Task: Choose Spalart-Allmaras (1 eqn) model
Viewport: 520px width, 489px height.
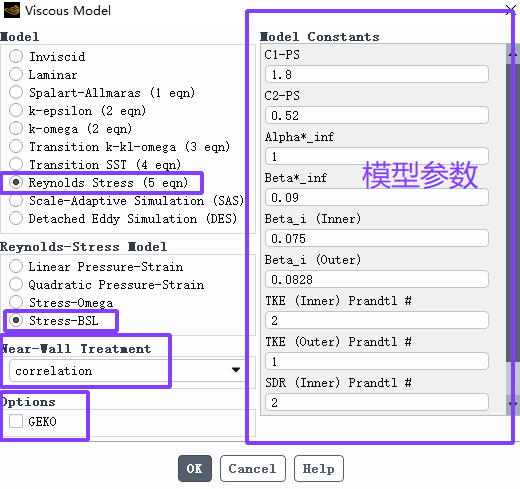Action: click(16, 92)
